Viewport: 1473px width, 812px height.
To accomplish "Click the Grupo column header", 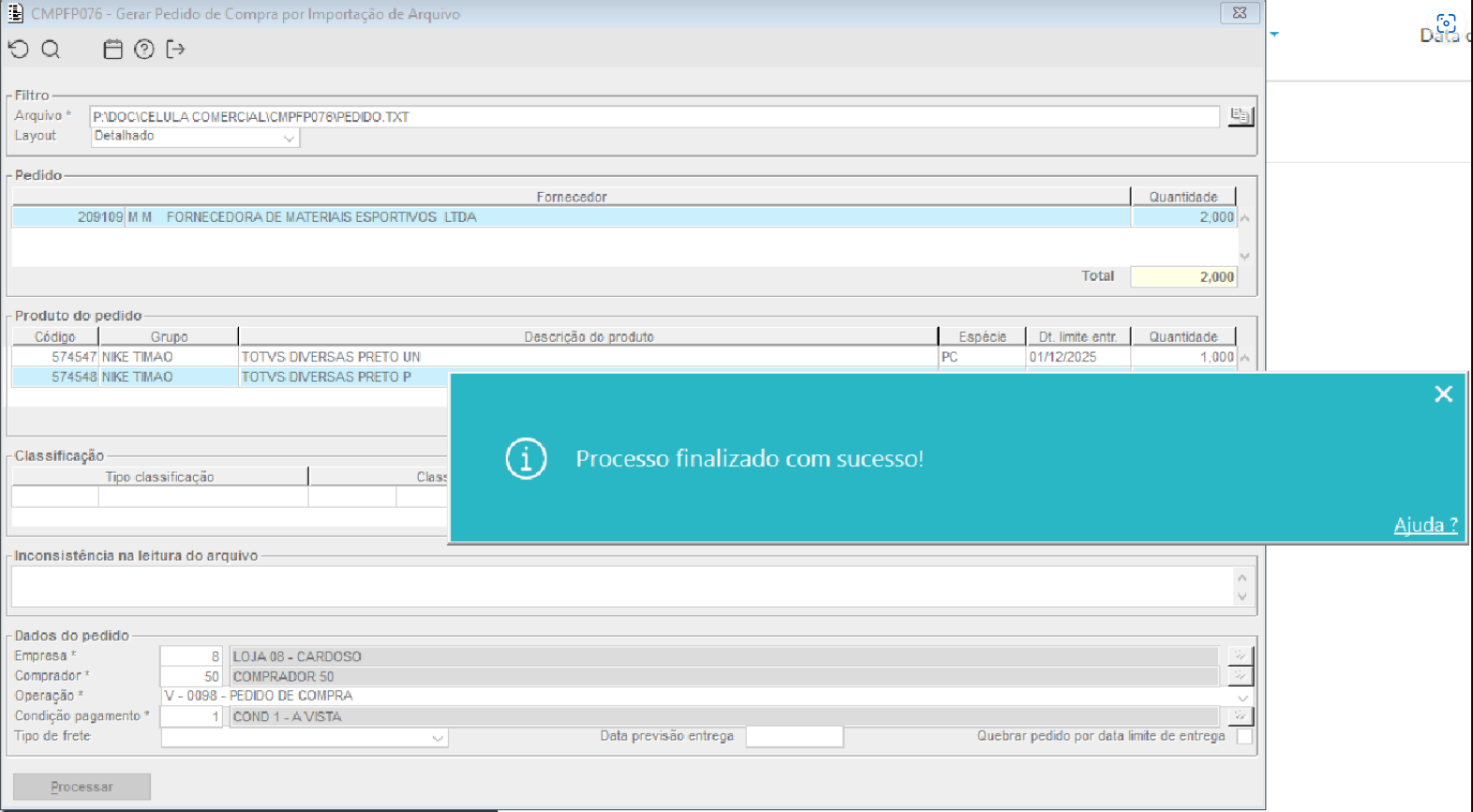I will click(x=169, y=336).
